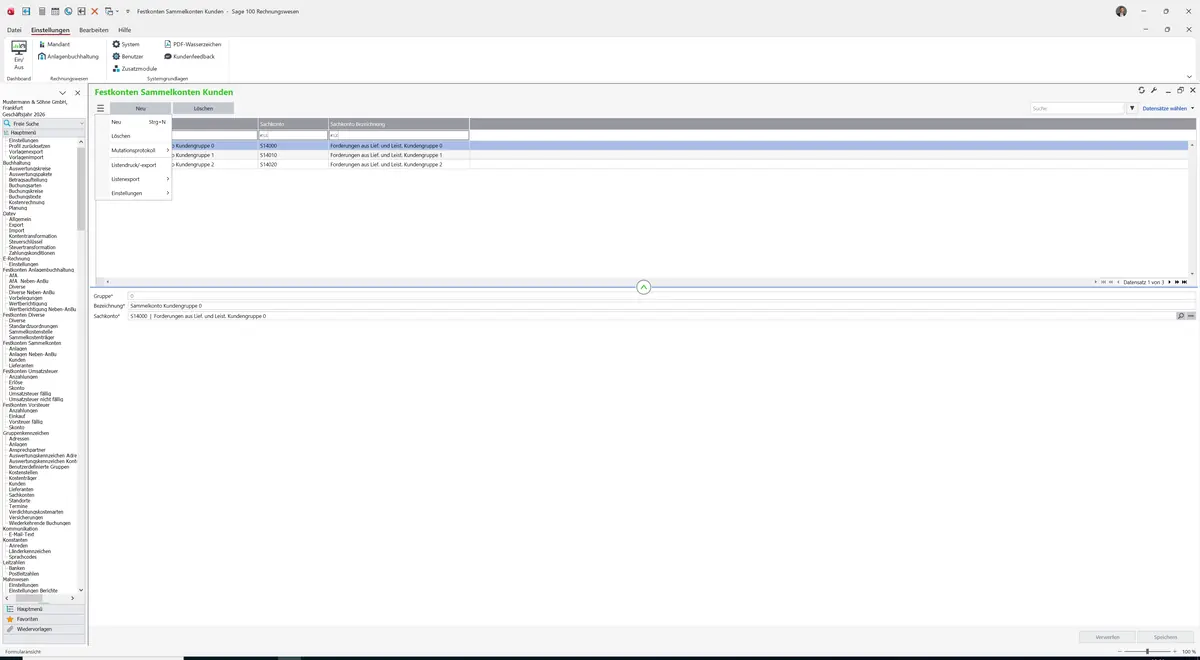Open the Favoriten section in the navigation
The image size is (1200, 660).
point(43,619)
